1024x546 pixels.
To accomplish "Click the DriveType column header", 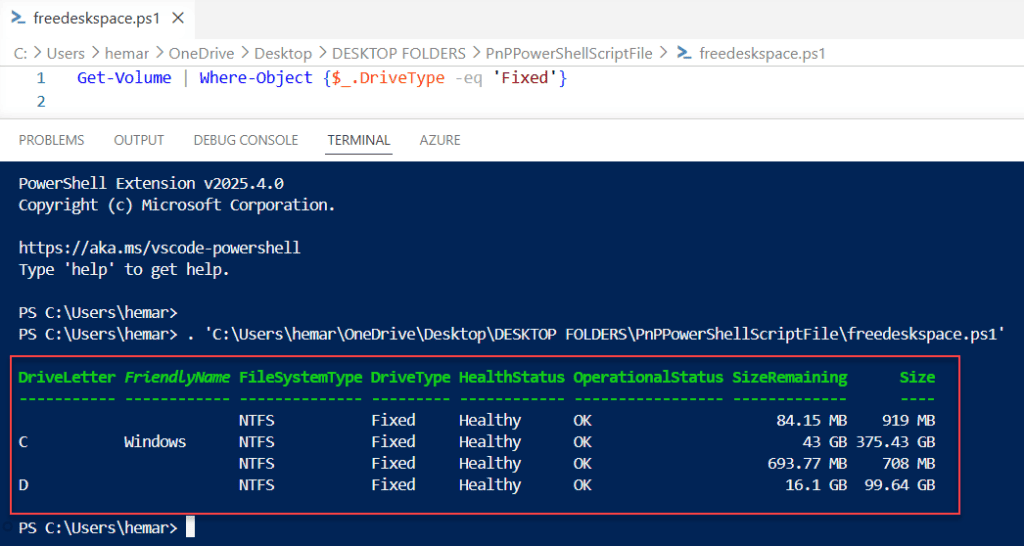I will coord(410,377).
